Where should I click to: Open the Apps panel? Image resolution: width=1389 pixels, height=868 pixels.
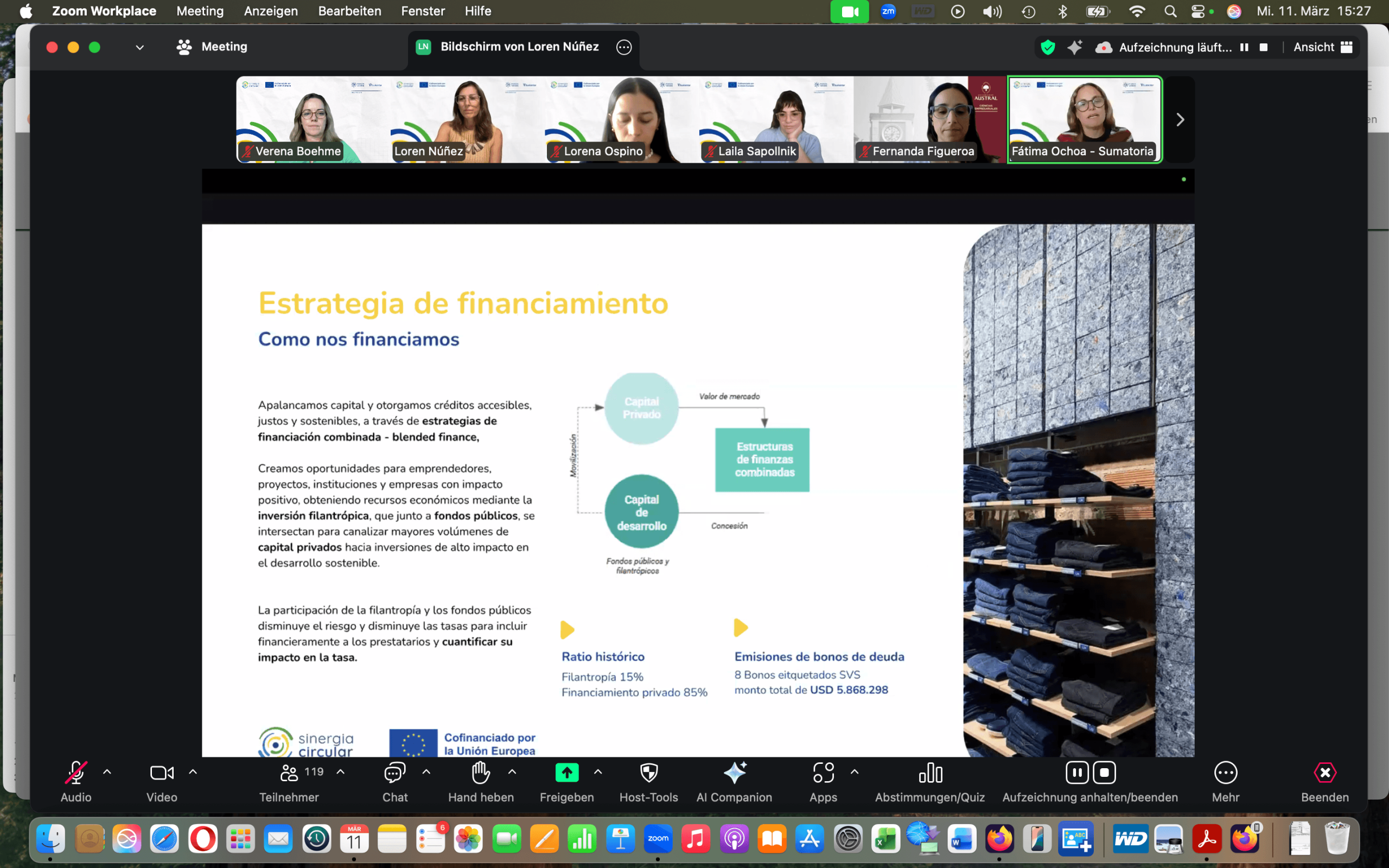(823, 773)
